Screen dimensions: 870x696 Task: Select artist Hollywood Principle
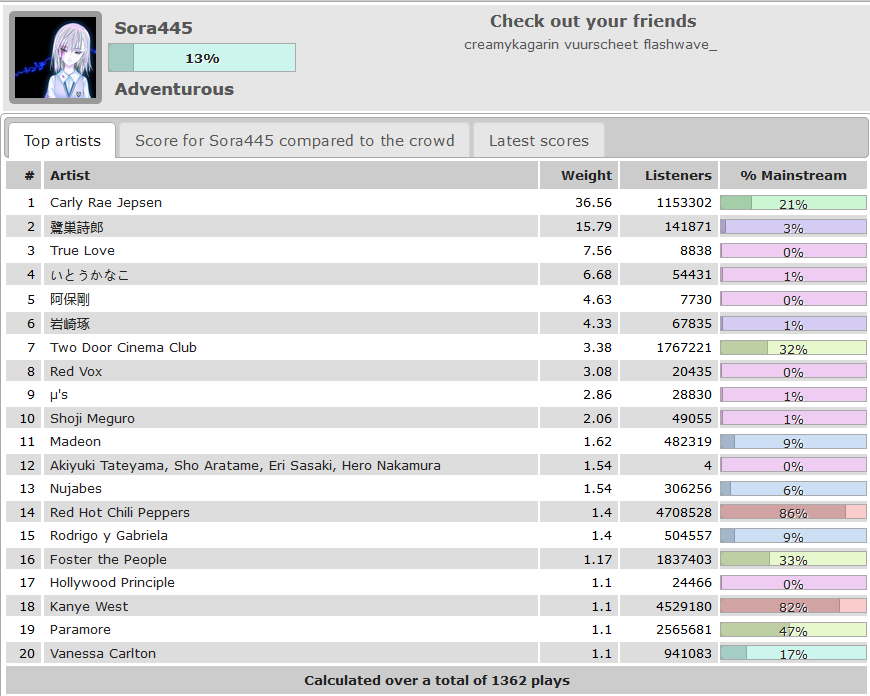[x=112, y=582]
